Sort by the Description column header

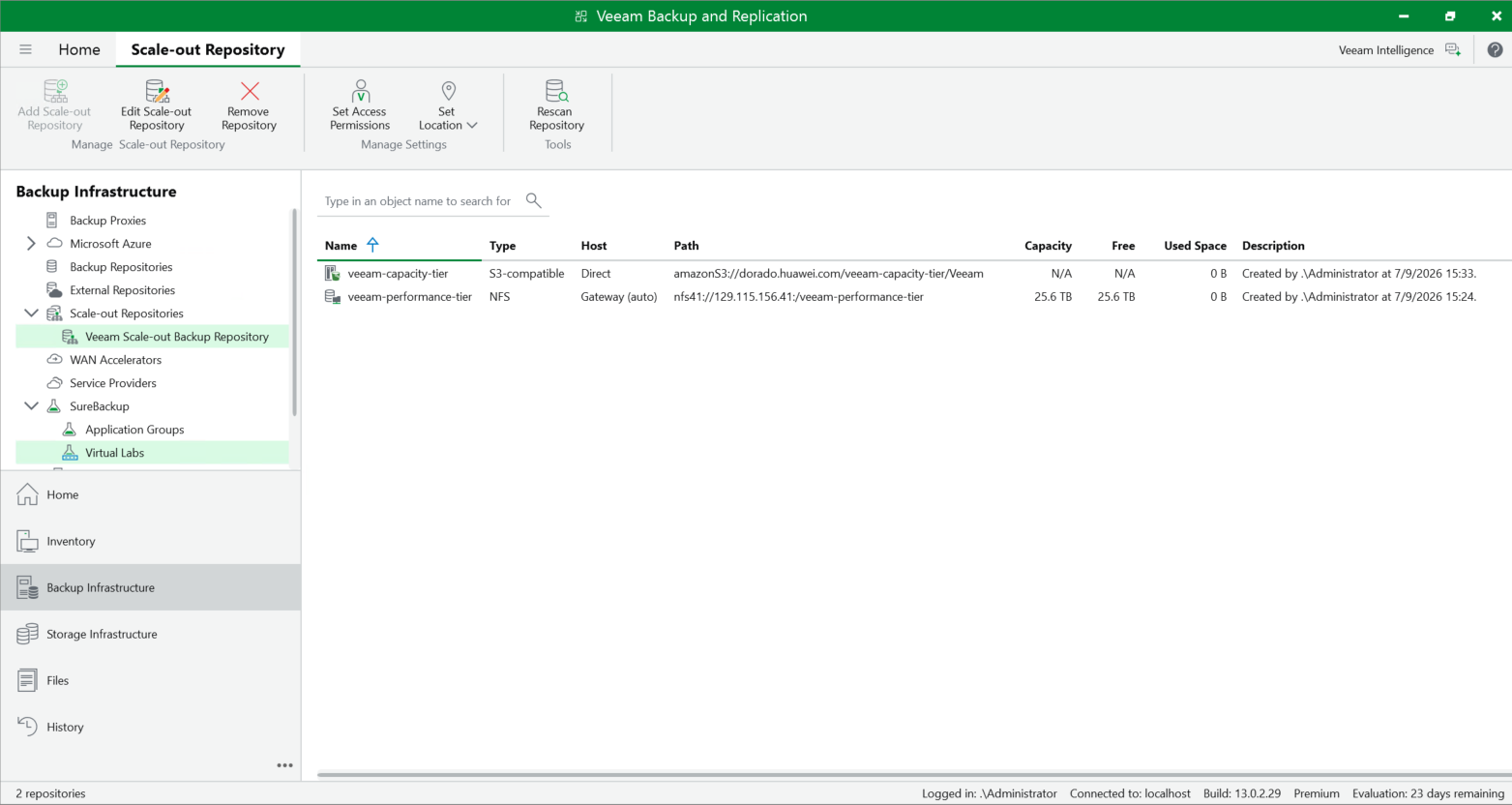(1273, 246)
